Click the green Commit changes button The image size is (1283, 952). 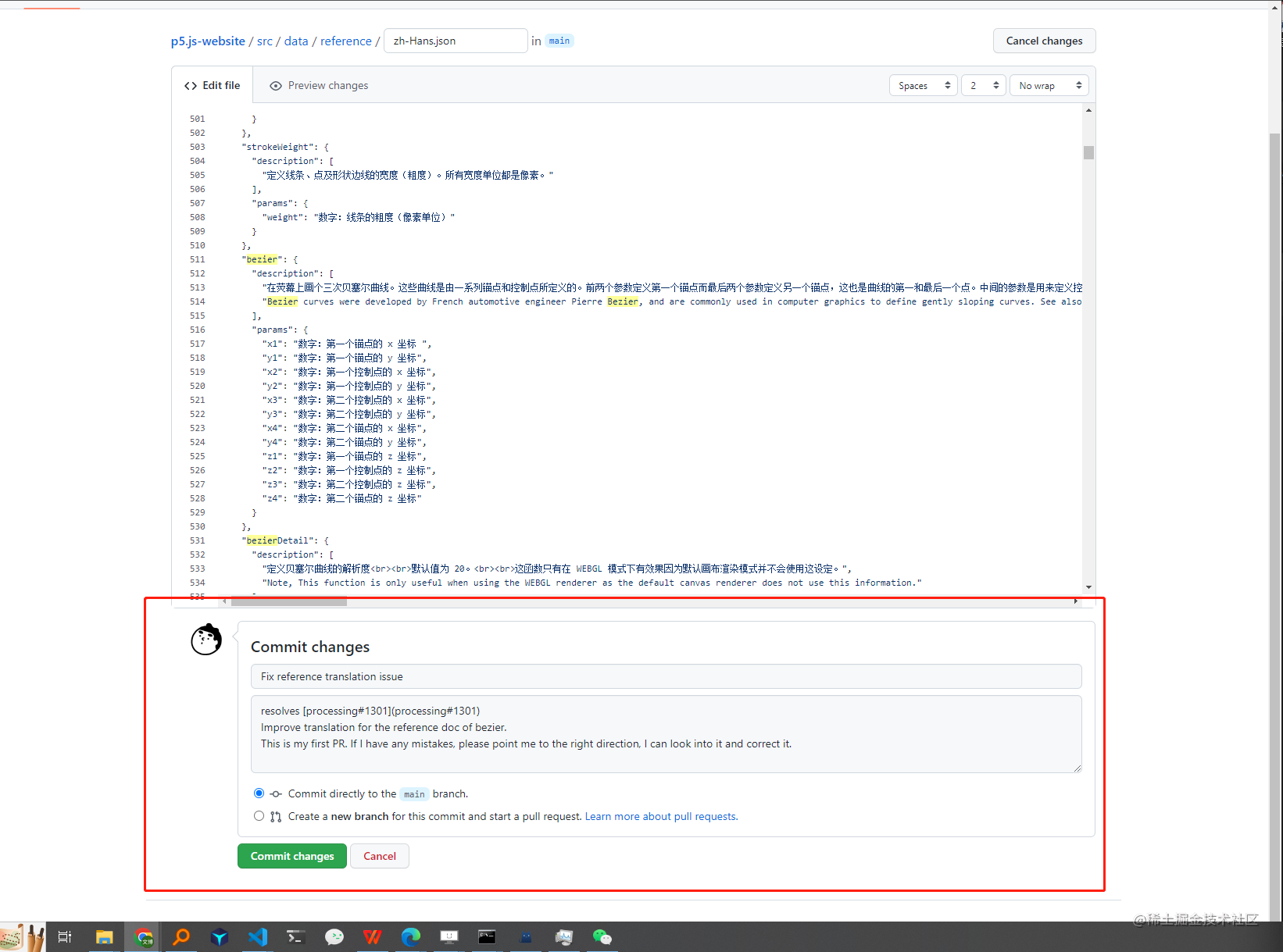pyautogui.click(x=292, y=856)
